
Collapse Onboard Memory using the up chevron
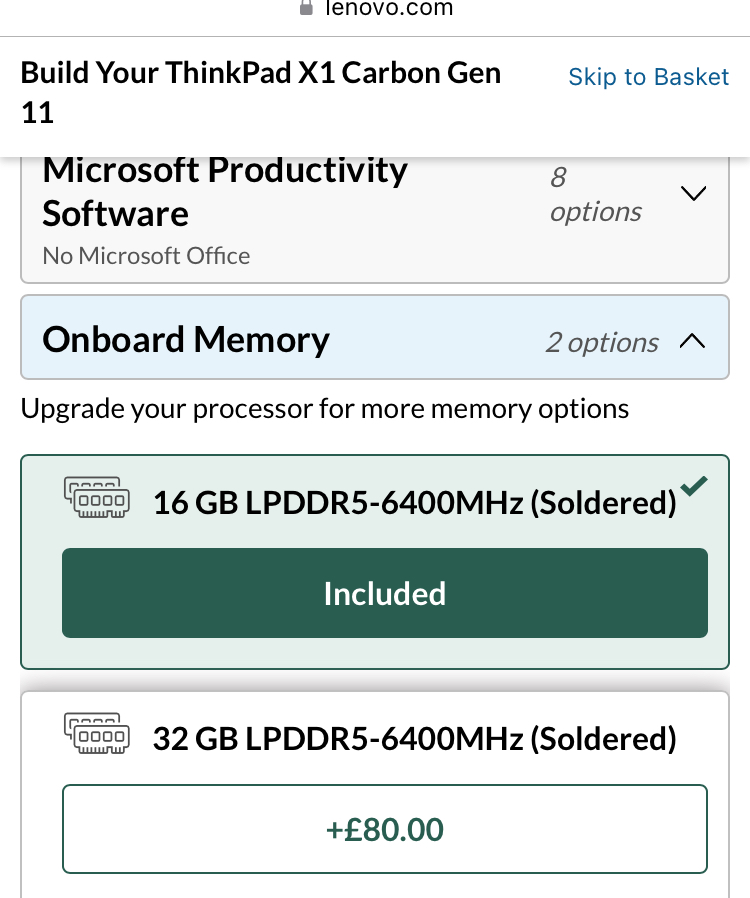pos(692,341)
